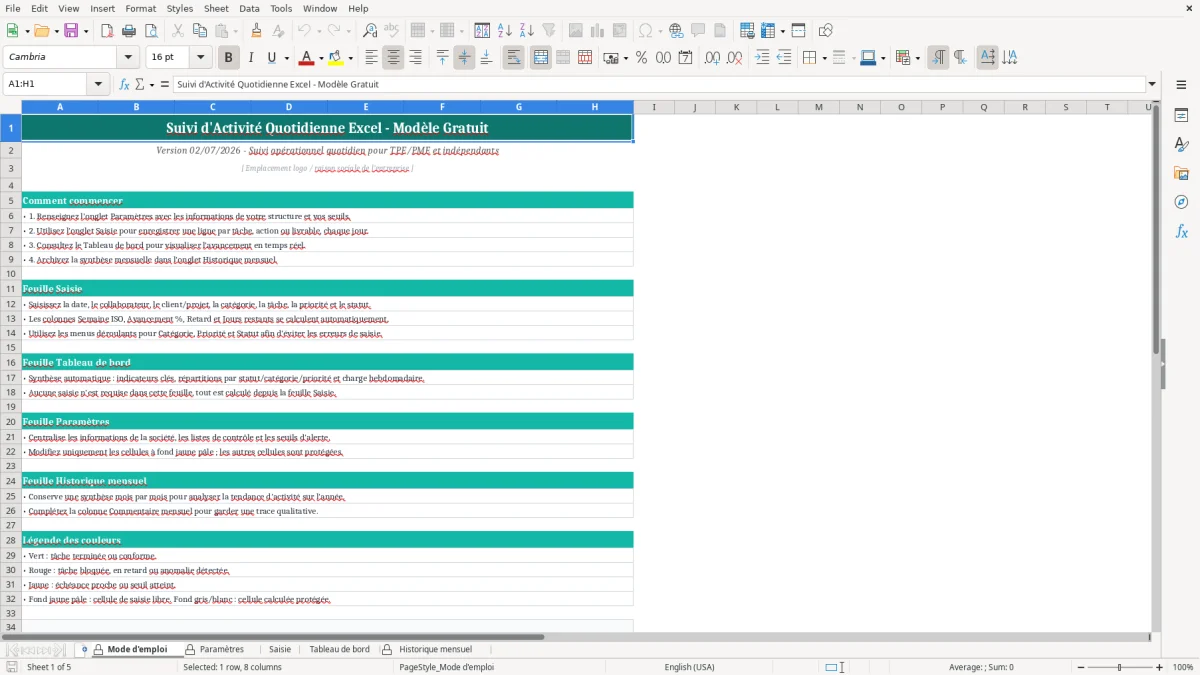
Task: Decrease indent icon
Action: pyautogui.click(x=784, y=58)
